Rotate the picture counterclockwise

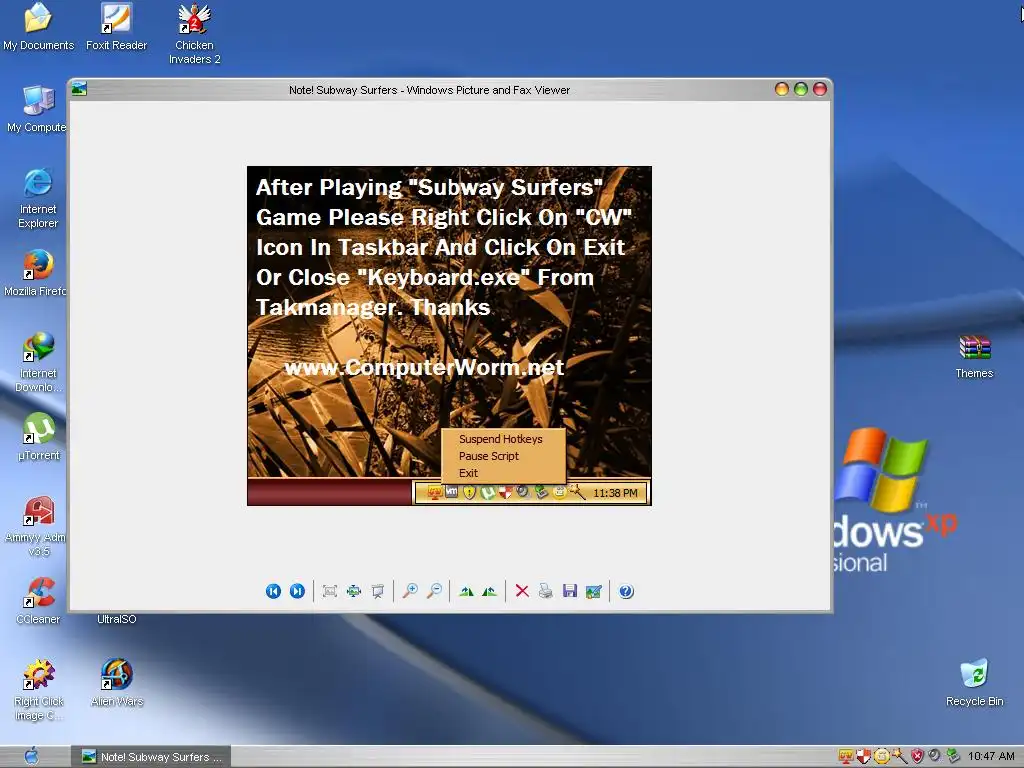coord(489,592)
